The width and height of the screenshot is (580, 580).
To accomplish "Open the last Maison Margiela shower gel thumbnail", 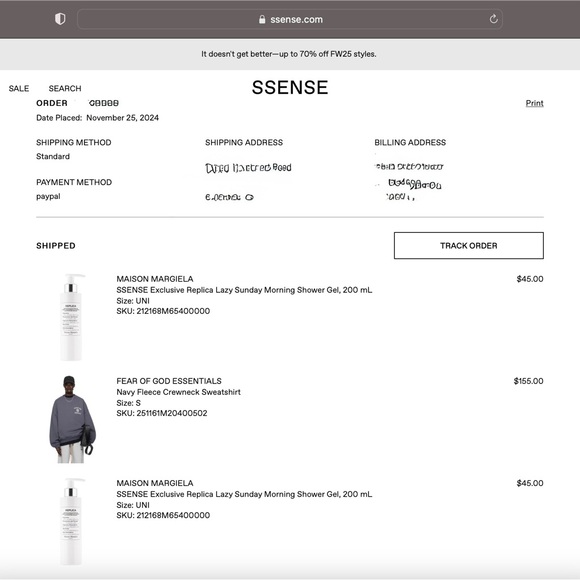I will point(71,522).
